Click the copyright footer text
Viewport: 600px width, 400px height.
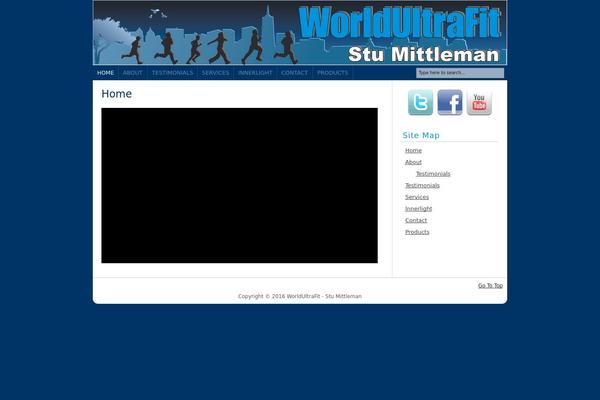[300, 296]
